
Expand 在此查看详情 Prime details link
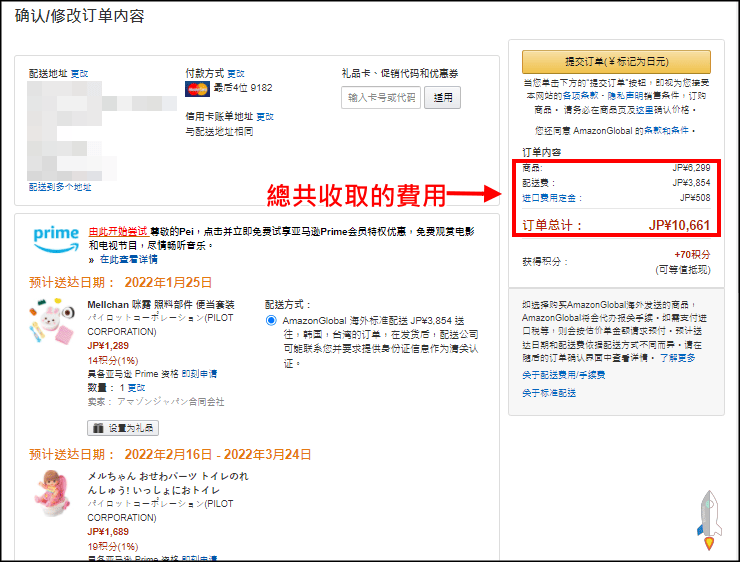(127, 259)
